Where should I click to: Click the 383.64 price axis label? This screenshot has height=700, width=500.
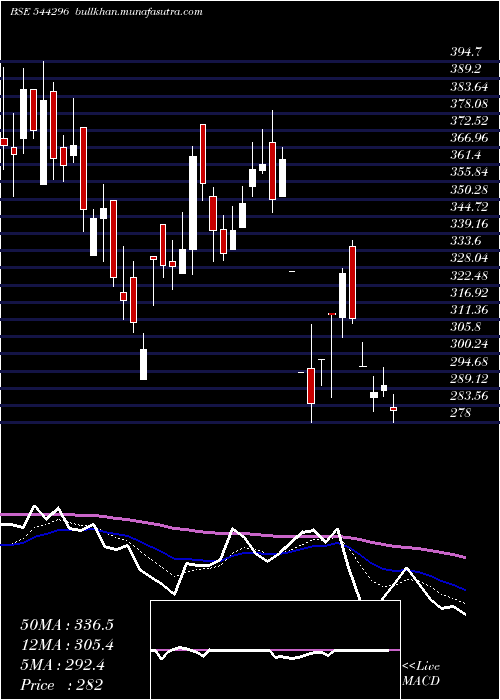[469, 86]
